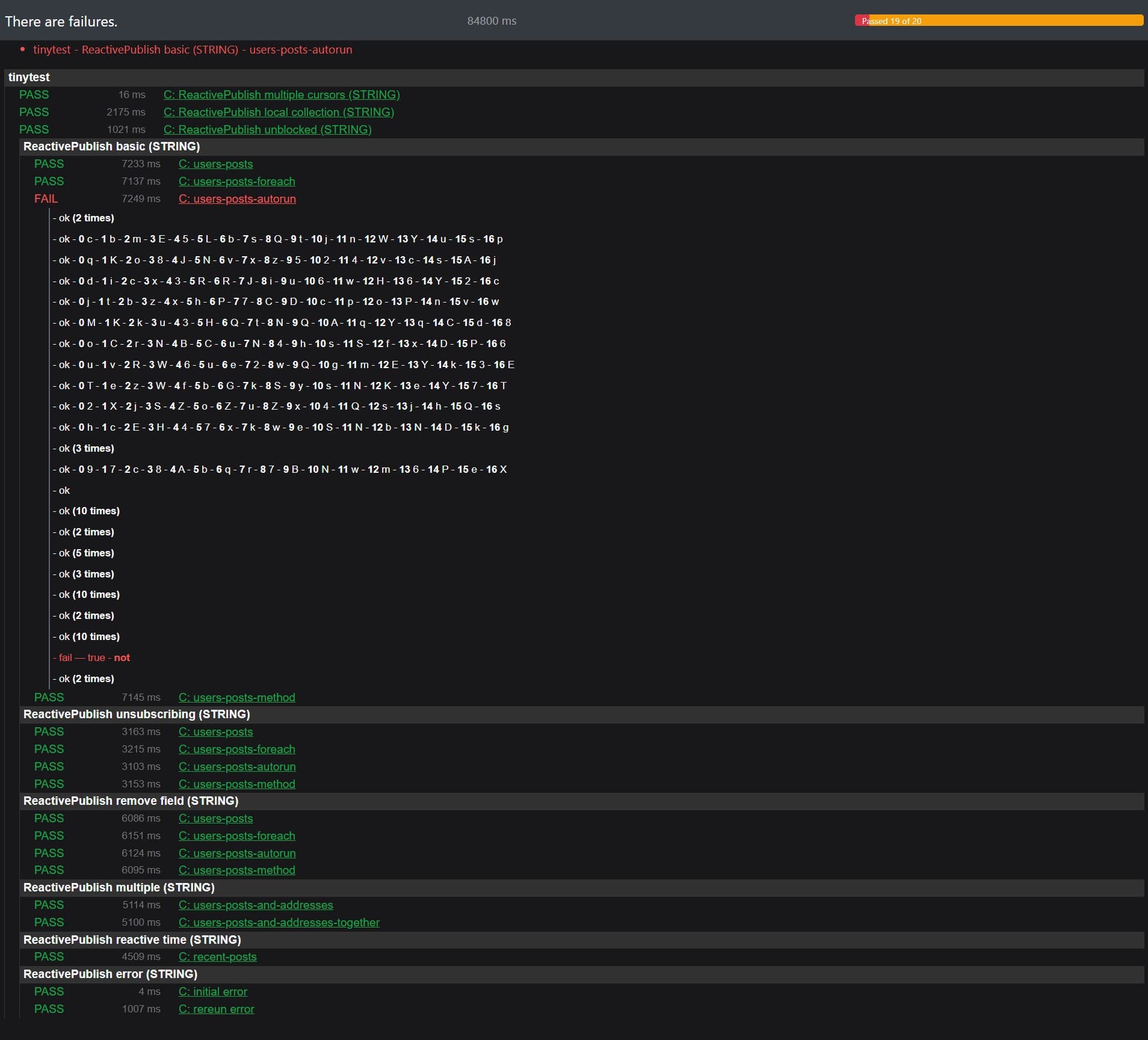Click result line starting 'ok - 0 c - 1 b'
Screen dimensions: 1148x1040
[278, 239]
